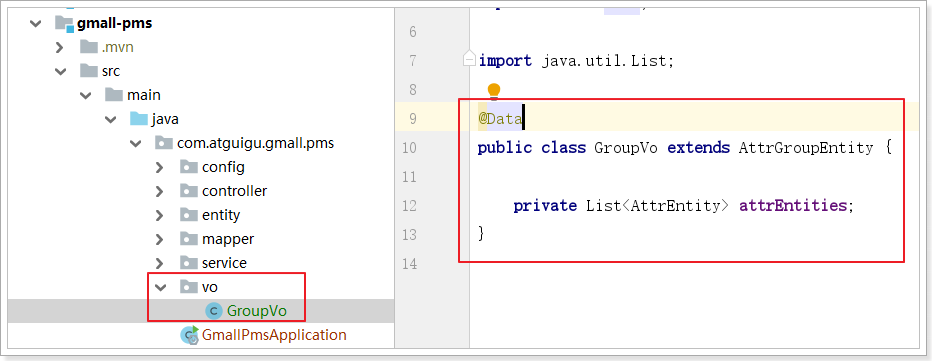Viewport: 932px width, 361px height.
Task: Select the service package label
Action: point(224,263)
